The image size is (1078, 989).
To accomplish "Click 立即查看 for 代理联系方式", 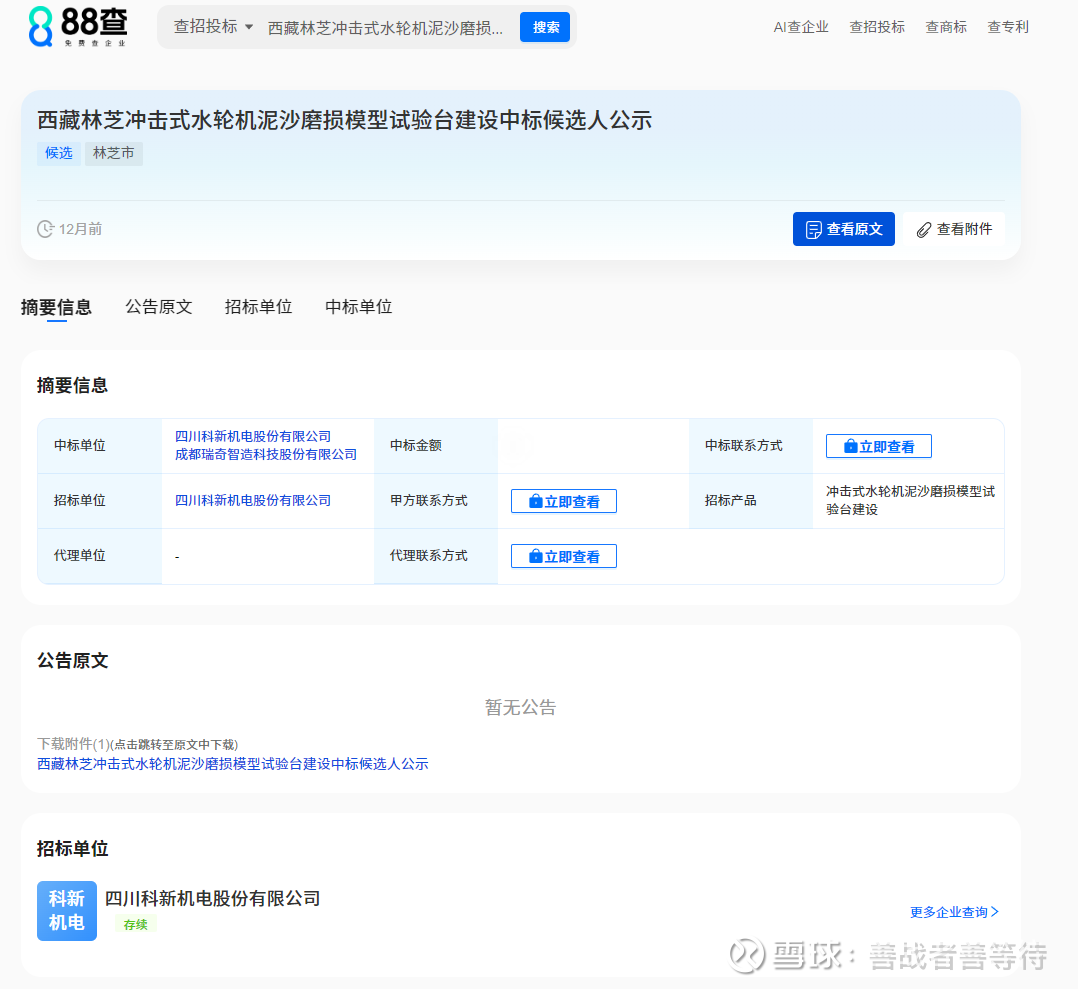I will point(564,556).
